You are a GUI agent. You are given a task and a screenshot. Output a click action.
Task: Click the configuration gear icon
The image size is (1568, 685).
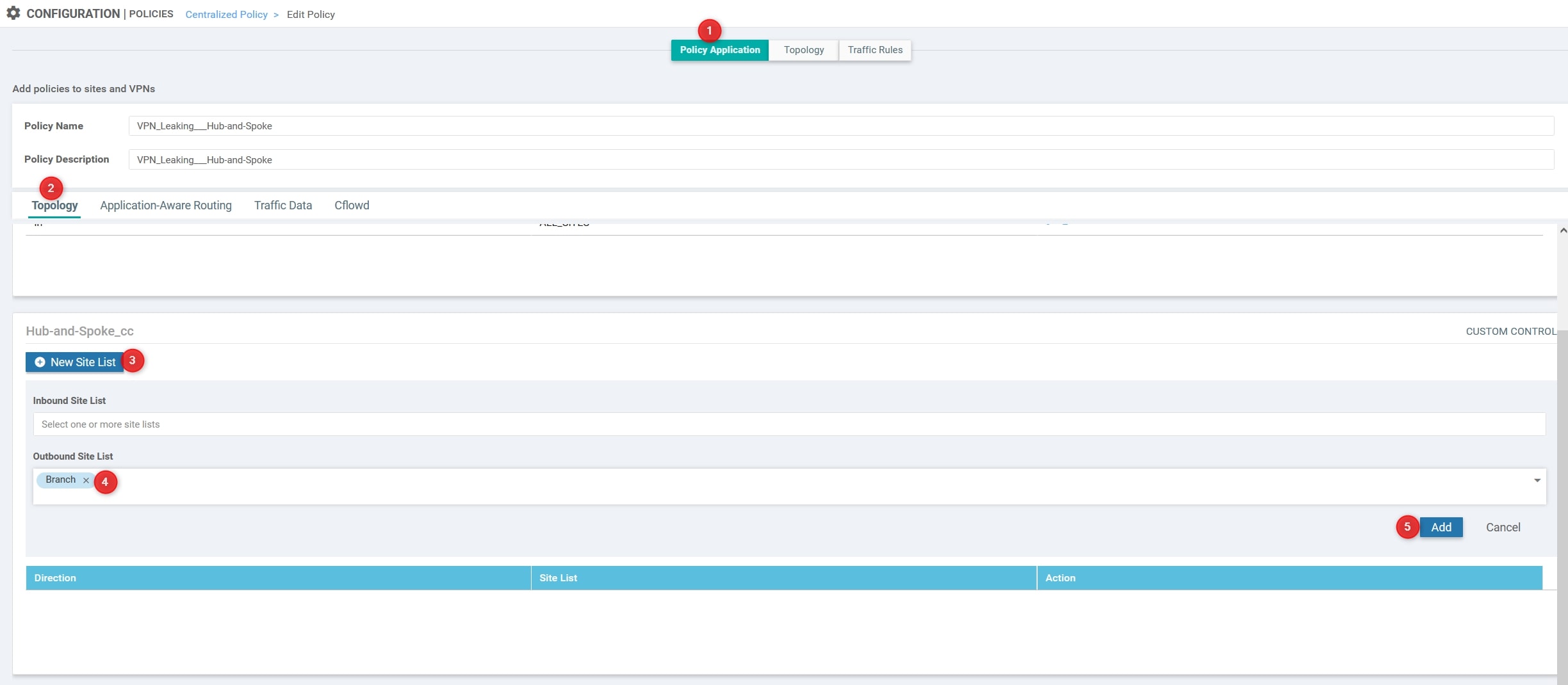coord(13,13)
